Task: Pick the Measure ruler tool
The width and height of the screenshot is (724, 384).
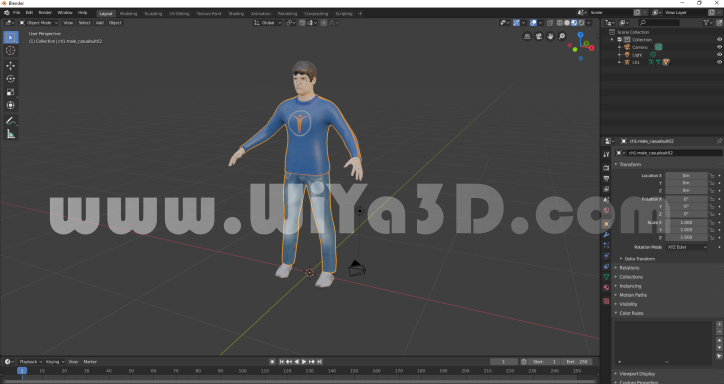Action: pyautogui.click(x=11, y=134)
